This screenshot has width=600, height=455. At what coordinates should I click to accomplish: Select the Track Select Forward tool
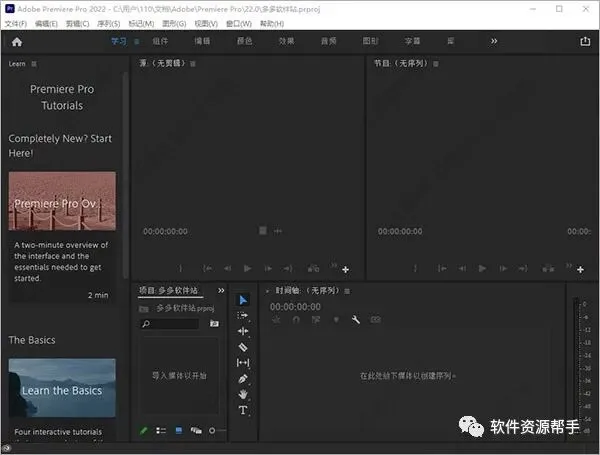click(243, 316)
